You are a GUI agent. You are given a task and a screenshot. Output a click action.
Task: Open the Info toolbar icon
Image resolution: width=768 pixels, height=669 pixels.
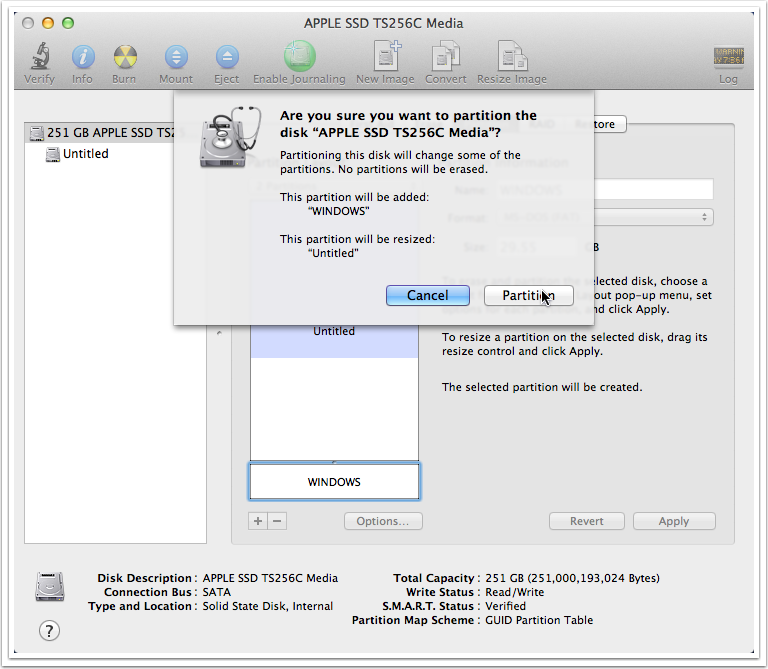coord(82,57)
